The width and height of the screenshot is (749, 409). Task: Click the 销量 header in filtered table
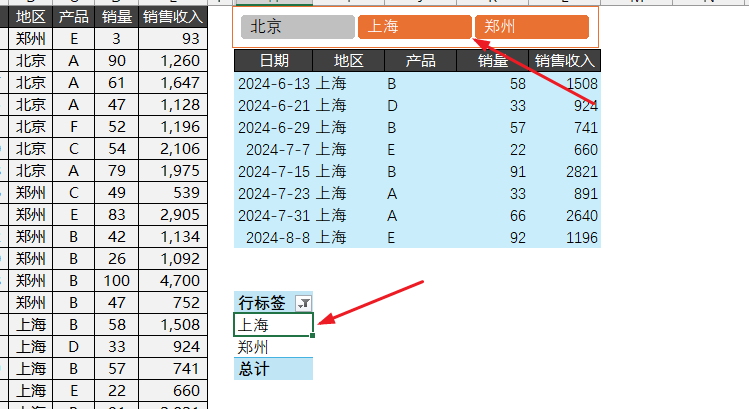[492, 61]
